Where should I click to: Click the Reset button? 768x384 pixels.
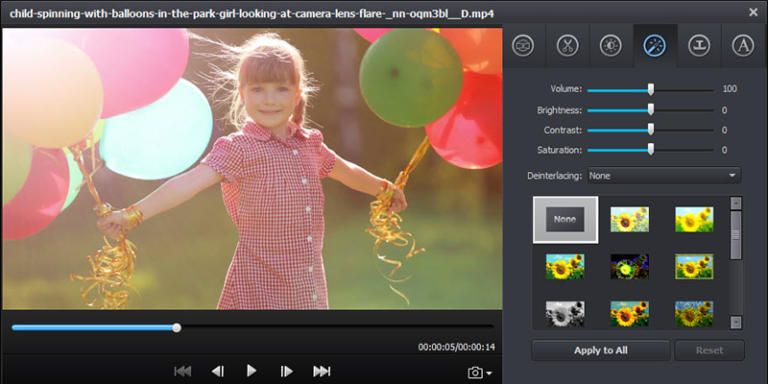[x=709, y=350]
